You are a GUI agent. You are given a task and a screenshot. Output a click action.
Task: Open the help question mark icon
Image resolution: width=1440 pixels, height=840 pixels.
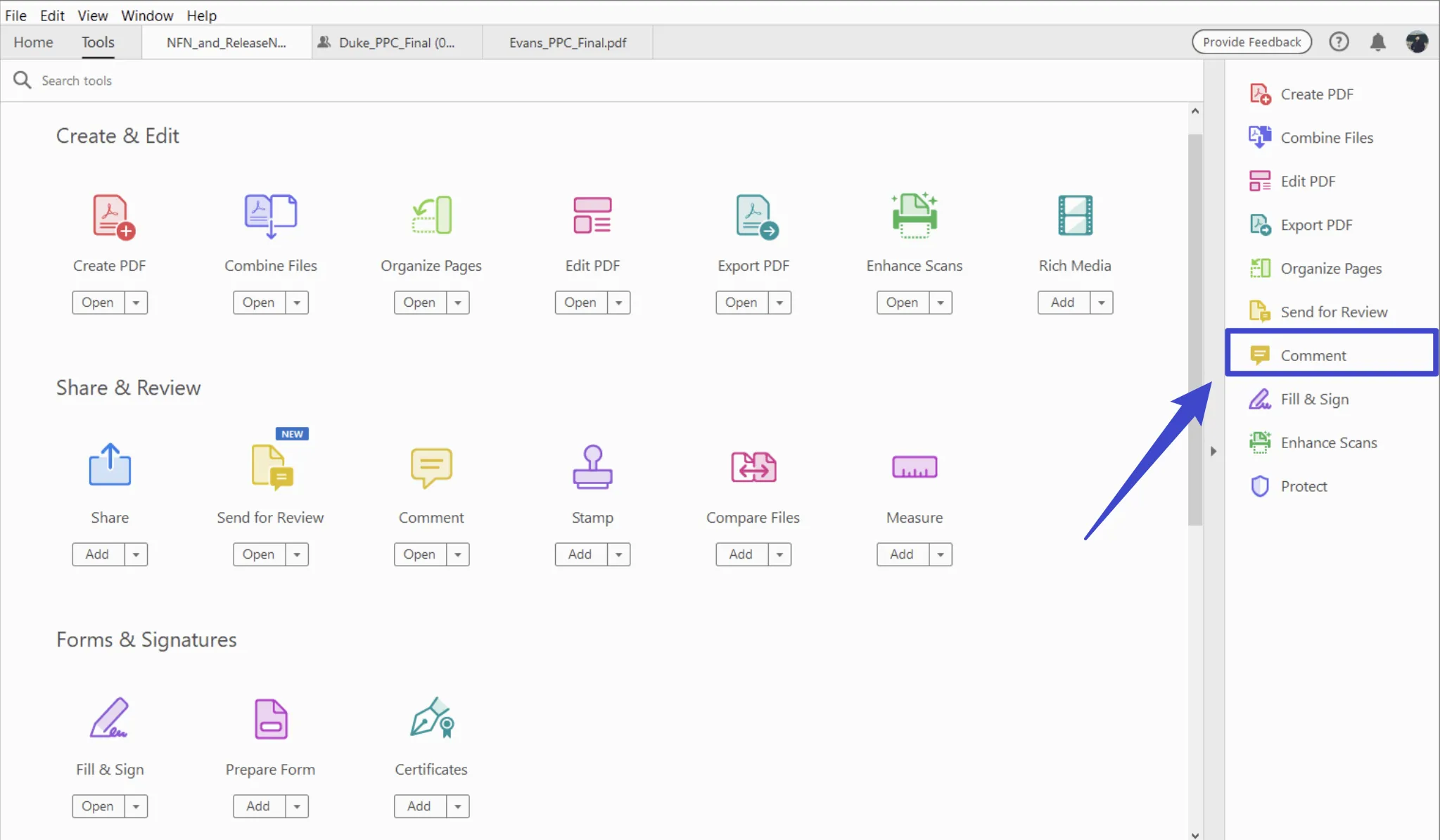(1339, 42)
